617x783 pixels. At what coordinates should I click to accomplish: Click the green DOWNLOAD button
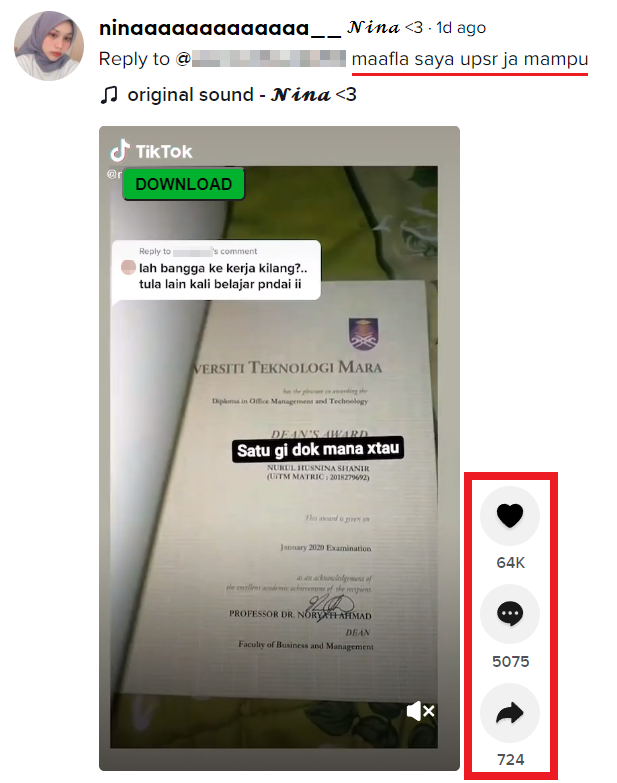click(x=184, y=184)
